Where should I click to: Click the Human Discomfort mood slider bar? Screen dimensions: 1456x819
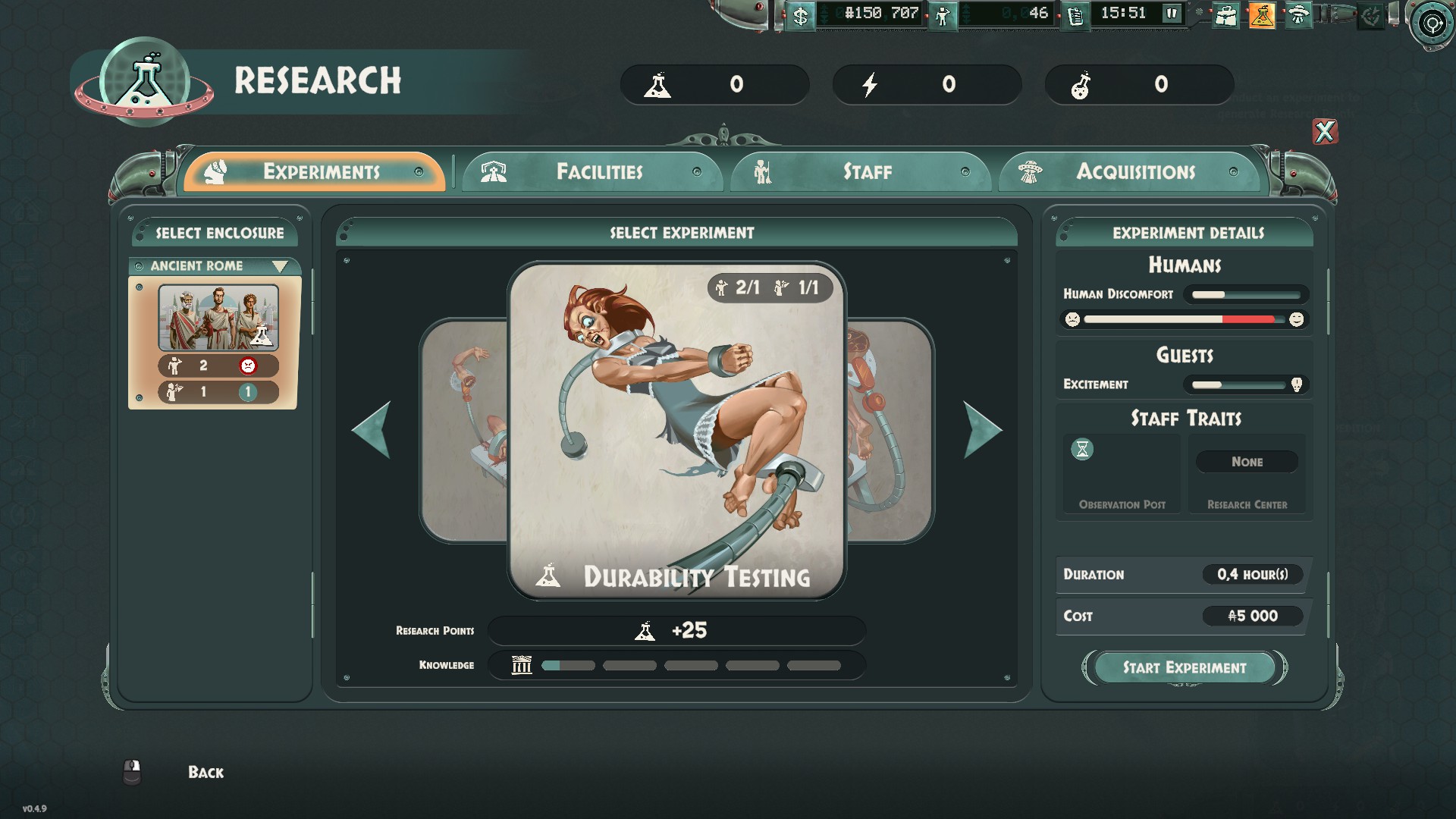1183,319
